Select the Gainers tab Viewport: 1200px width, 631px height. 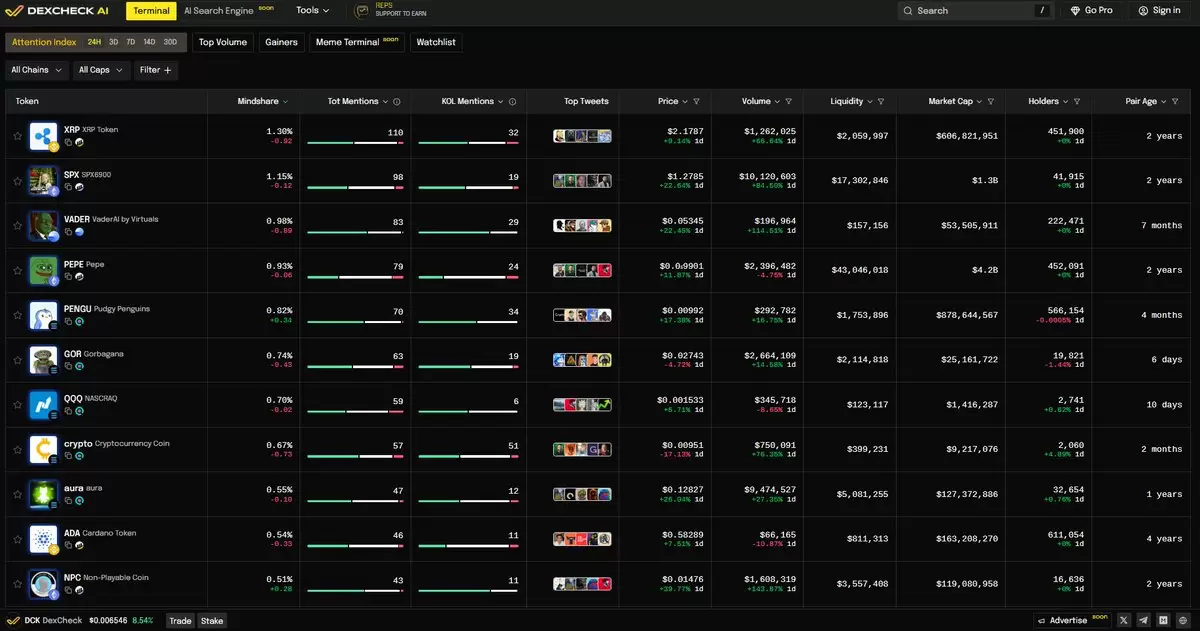(x=281, y=42)
